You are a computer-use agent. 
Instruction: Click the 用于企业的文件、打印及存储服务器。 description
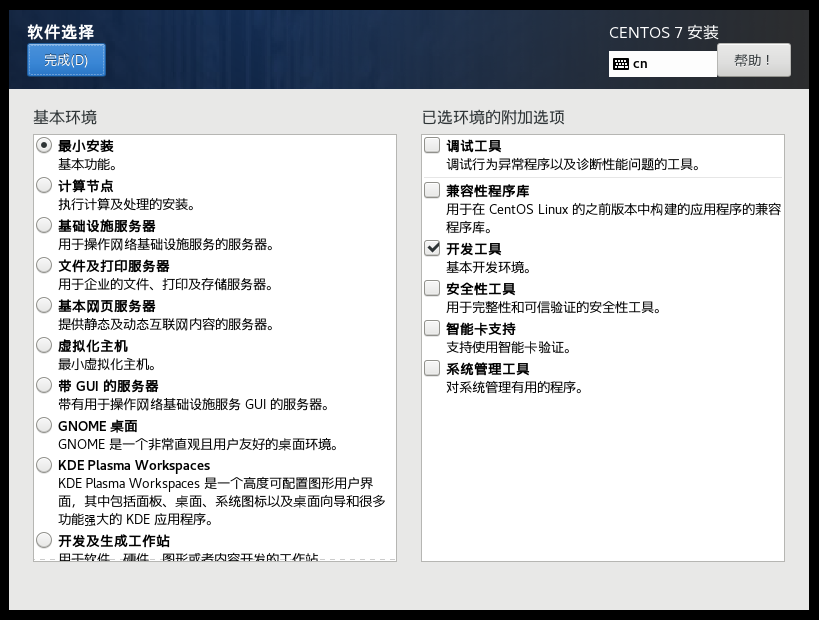[166, 284]
